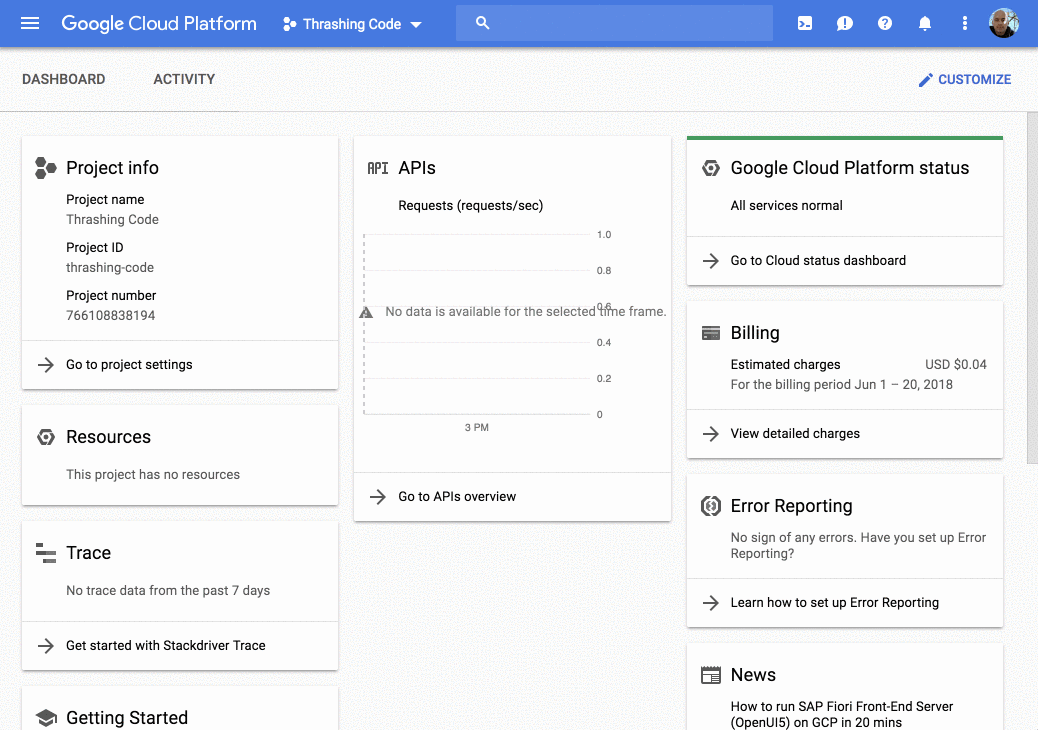Click the Getting Started graduation cap icon
Screen dimensions: 1038x730
coord(46,717)
